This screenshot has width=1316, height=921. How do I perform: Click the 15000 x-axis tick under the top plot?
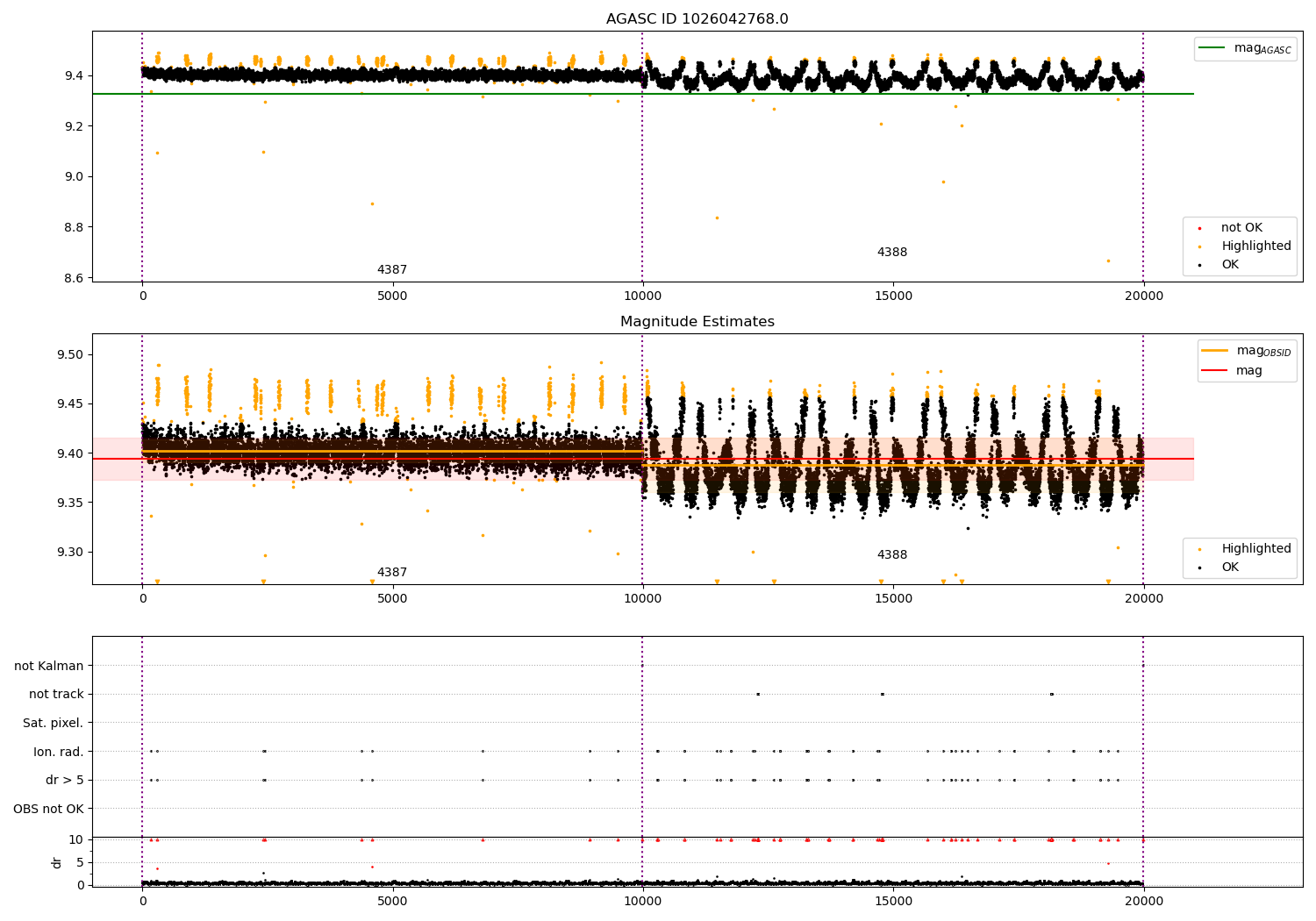click(893, 296)
